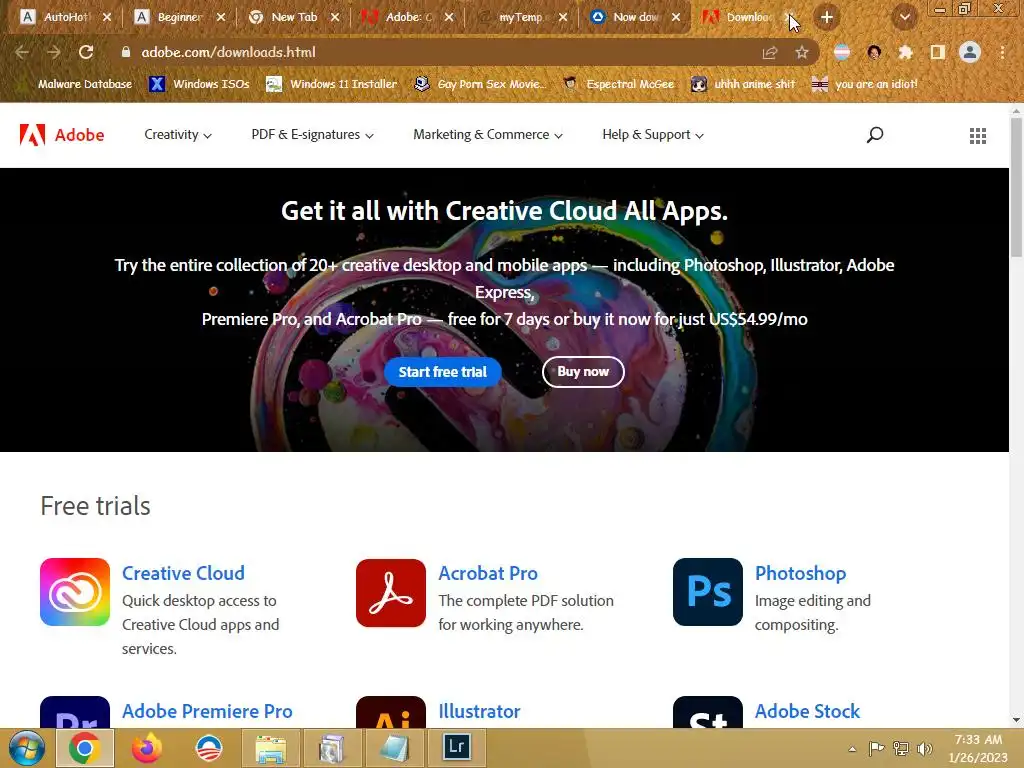This screenshot has width=1024, height=768.
Task: Show hidden tray icons arrow
Action: 852,749
